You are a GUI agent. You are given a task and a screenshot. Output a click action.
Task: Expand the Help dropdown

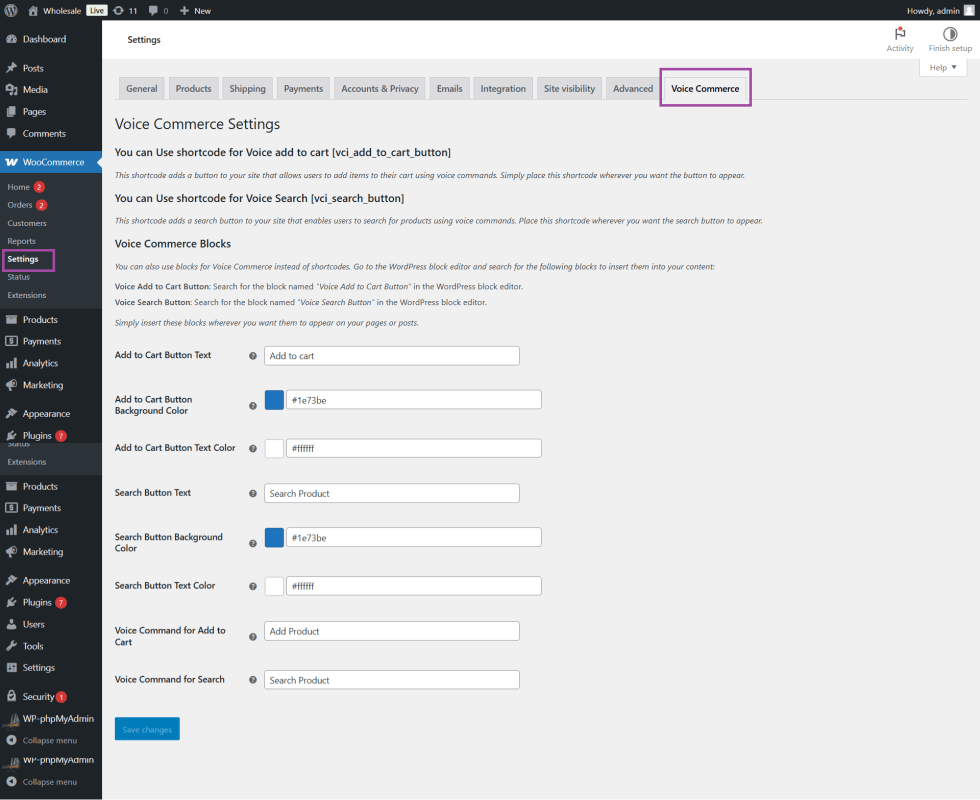coord(943,68)
